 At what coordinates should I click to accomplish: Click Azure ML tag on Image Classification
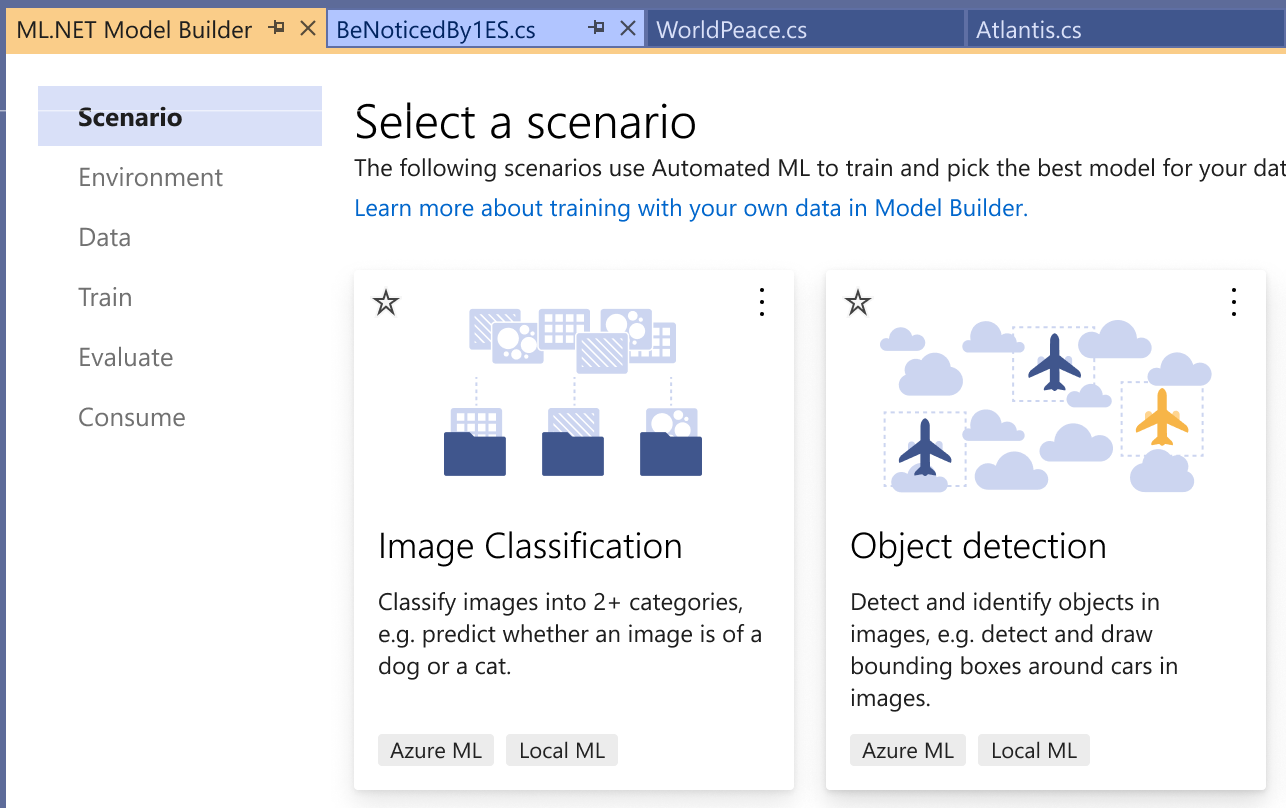[x=436, y=750]
